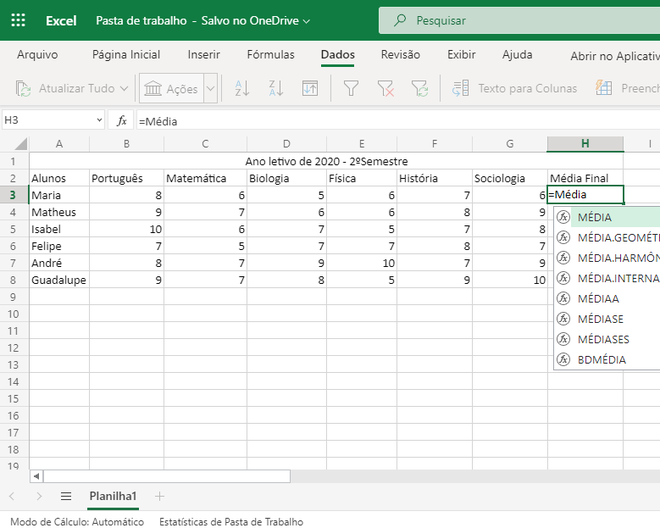Click the insert function fx button
The image size is (660, 528).
click(122, 120)
